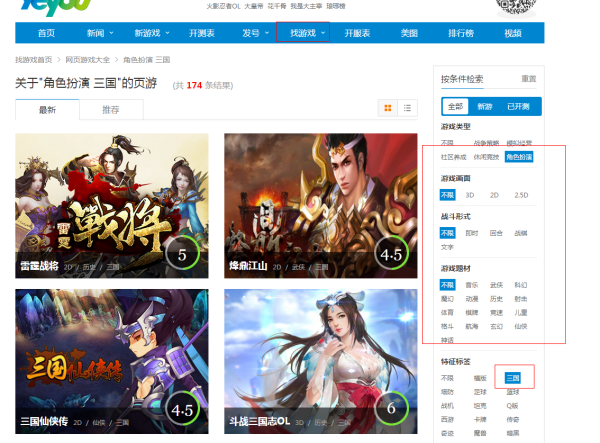
Task: Switch to list view layout icon
Action: click(407, 108)
